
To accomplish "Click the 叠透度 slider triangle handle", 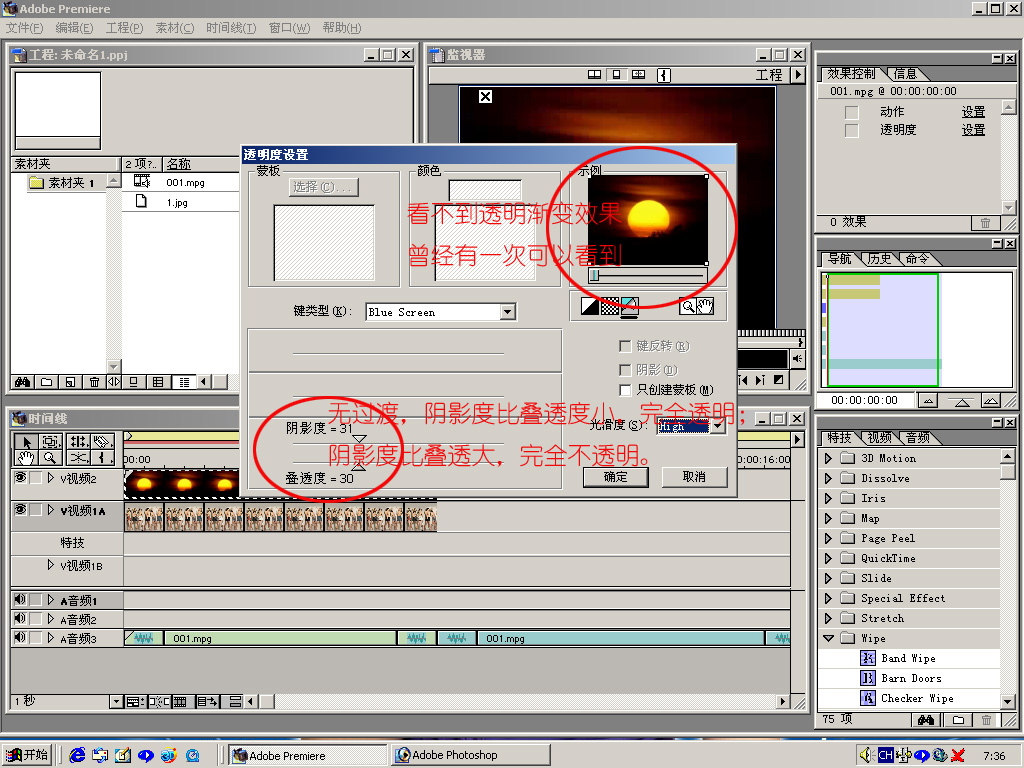I will click(x=359, y=466).
